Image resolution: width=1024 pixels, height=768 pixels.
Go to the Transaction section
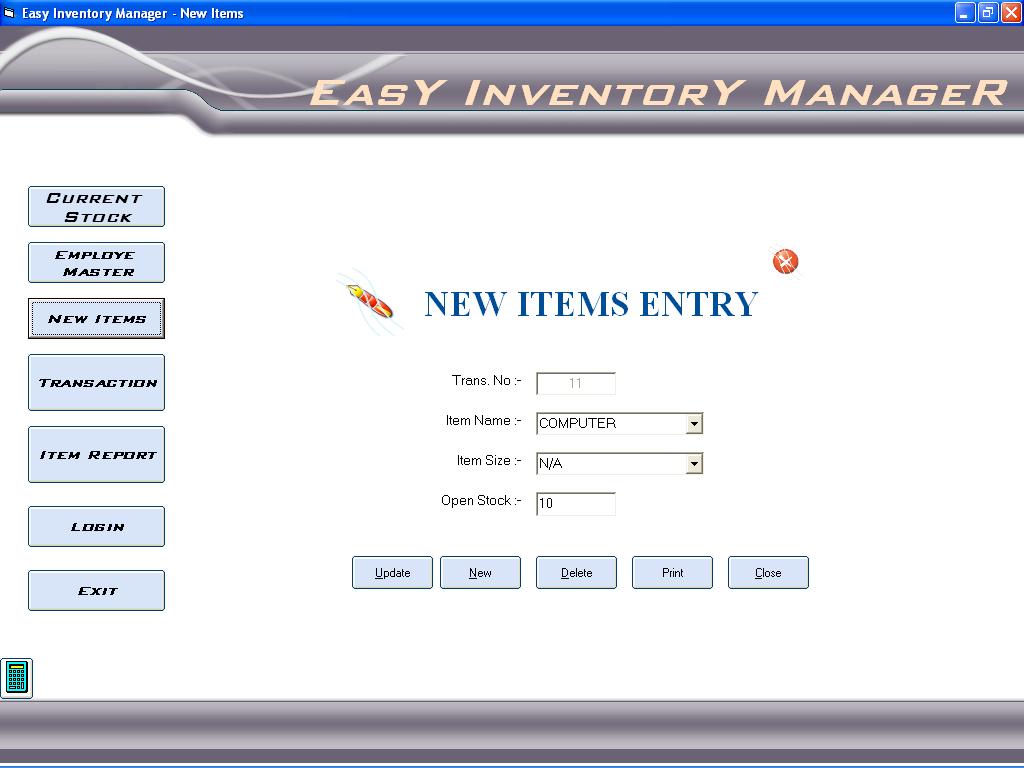pos(96,383)
